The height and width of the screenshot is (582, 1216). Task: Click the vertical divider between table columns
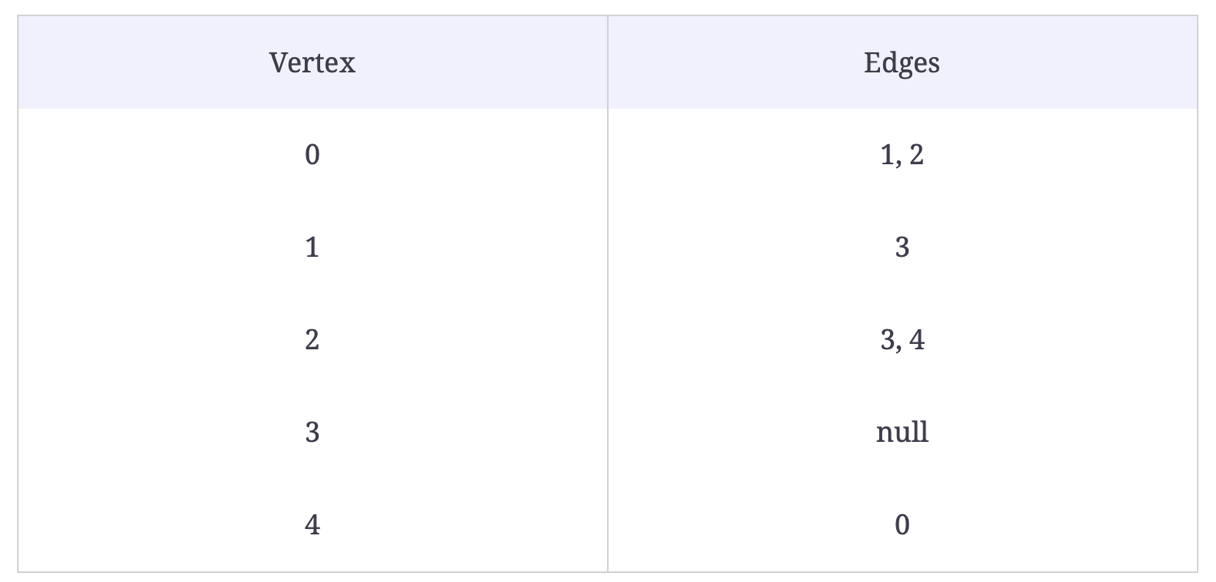[607, 293]
